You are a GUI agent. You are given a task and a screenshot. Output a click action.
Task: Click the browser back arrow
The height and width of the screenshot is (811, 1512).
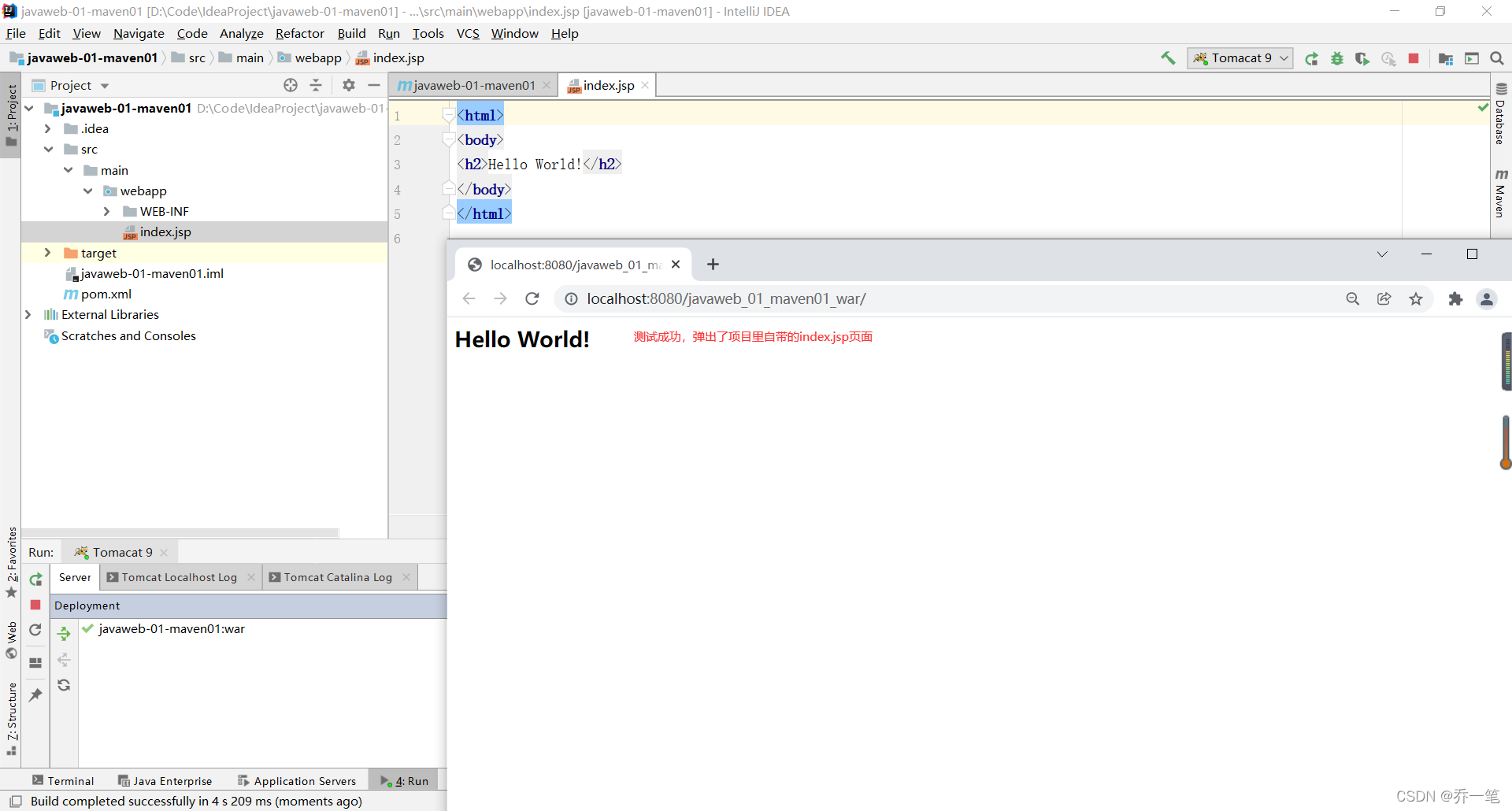[469, 298]
